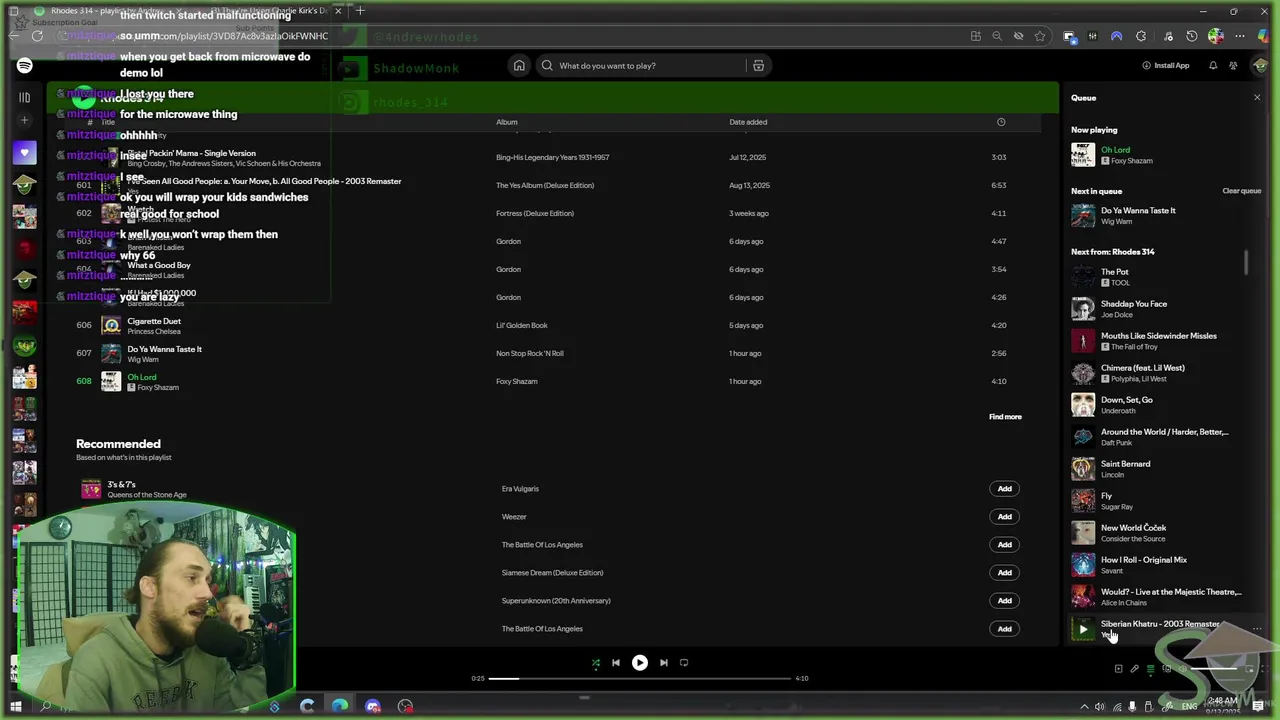Add the Superunknown track to playlist
This screenshot has height=720, width=1280.
pyautogui.click(x=1004, y=601)
